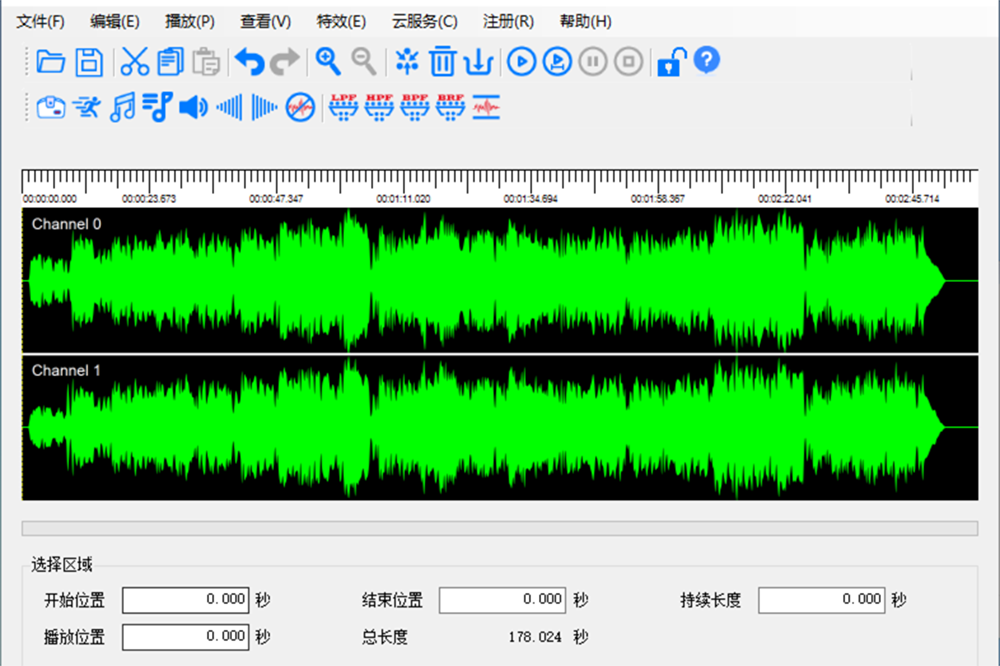The width and height of the screenshot is (1000, 666).
Task: Click the open file folder icon
Action: point(50,62)
